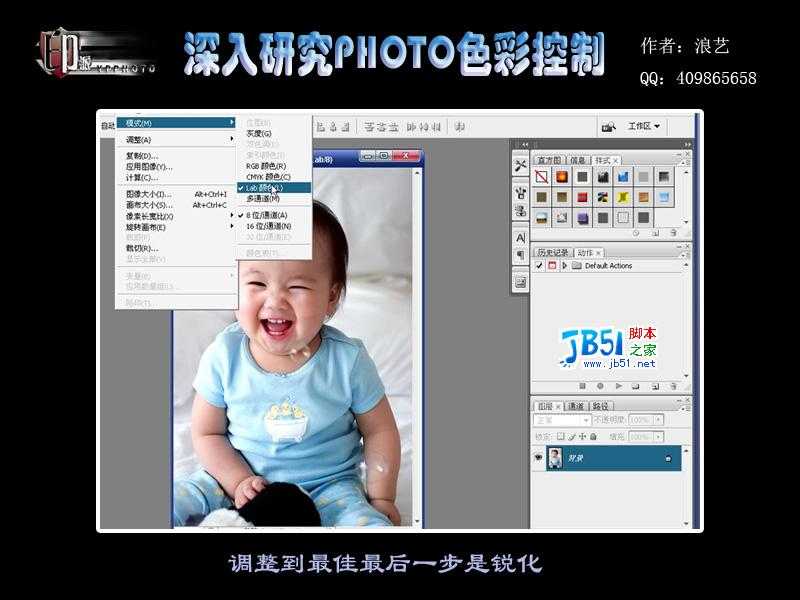The image size is (800, 600).
Task: Click the record button in the Actions panel
Action: point(601,386)
